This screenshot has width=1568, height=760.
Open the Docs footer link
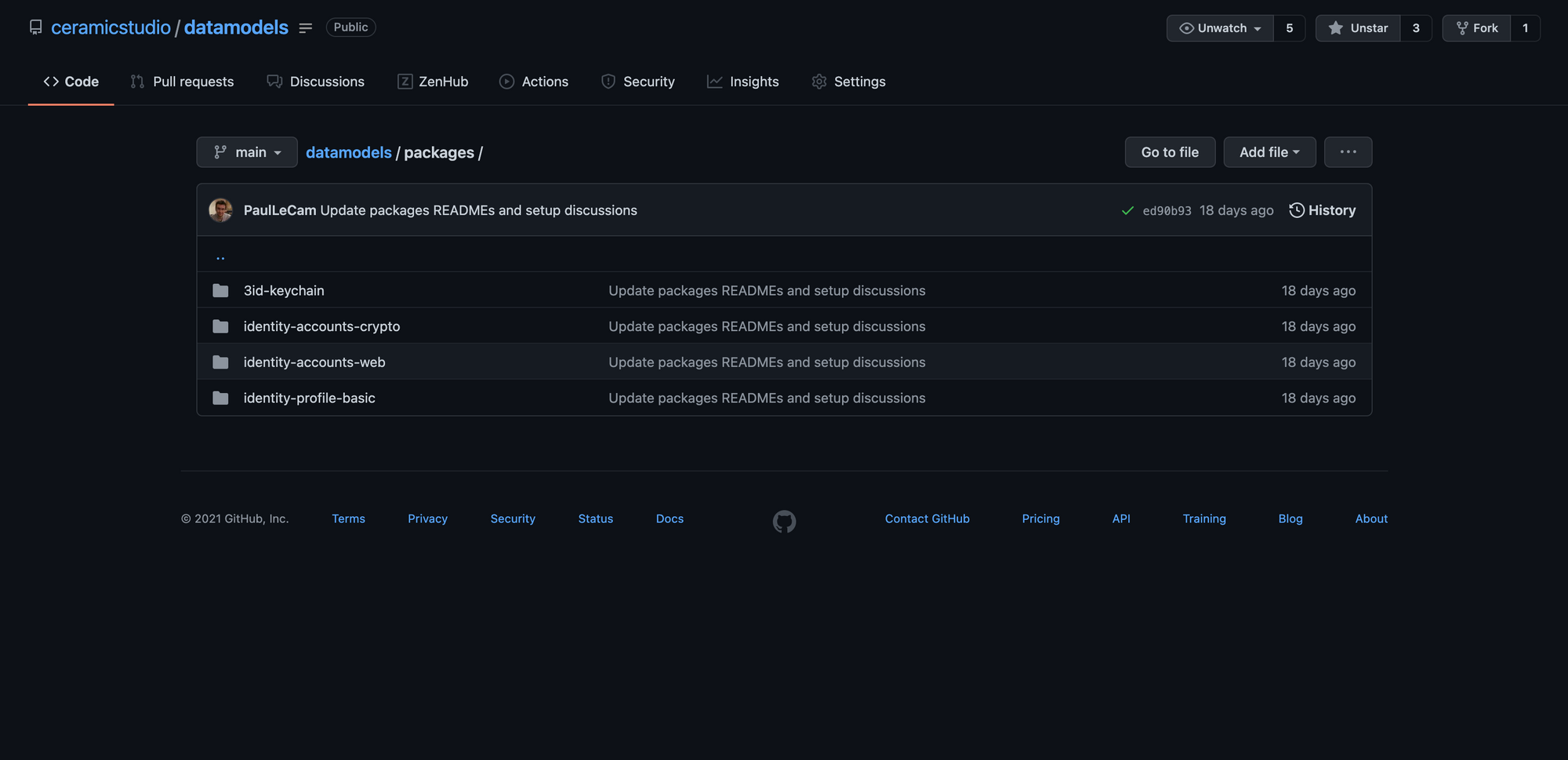670,518
